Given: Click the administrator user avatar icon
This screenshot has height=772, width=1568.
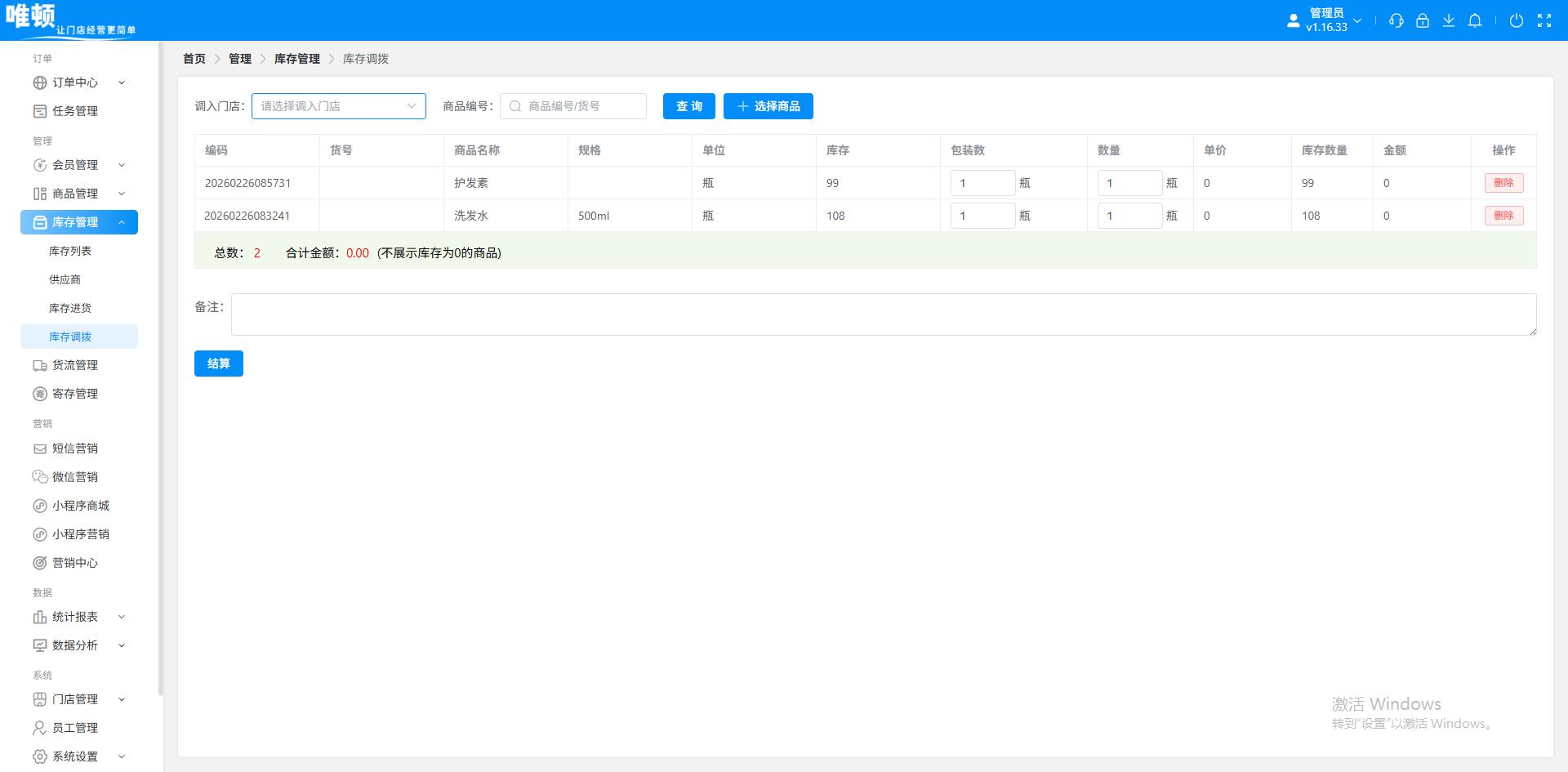Looking at the screenshot, I should click(x=1293, y=20).
